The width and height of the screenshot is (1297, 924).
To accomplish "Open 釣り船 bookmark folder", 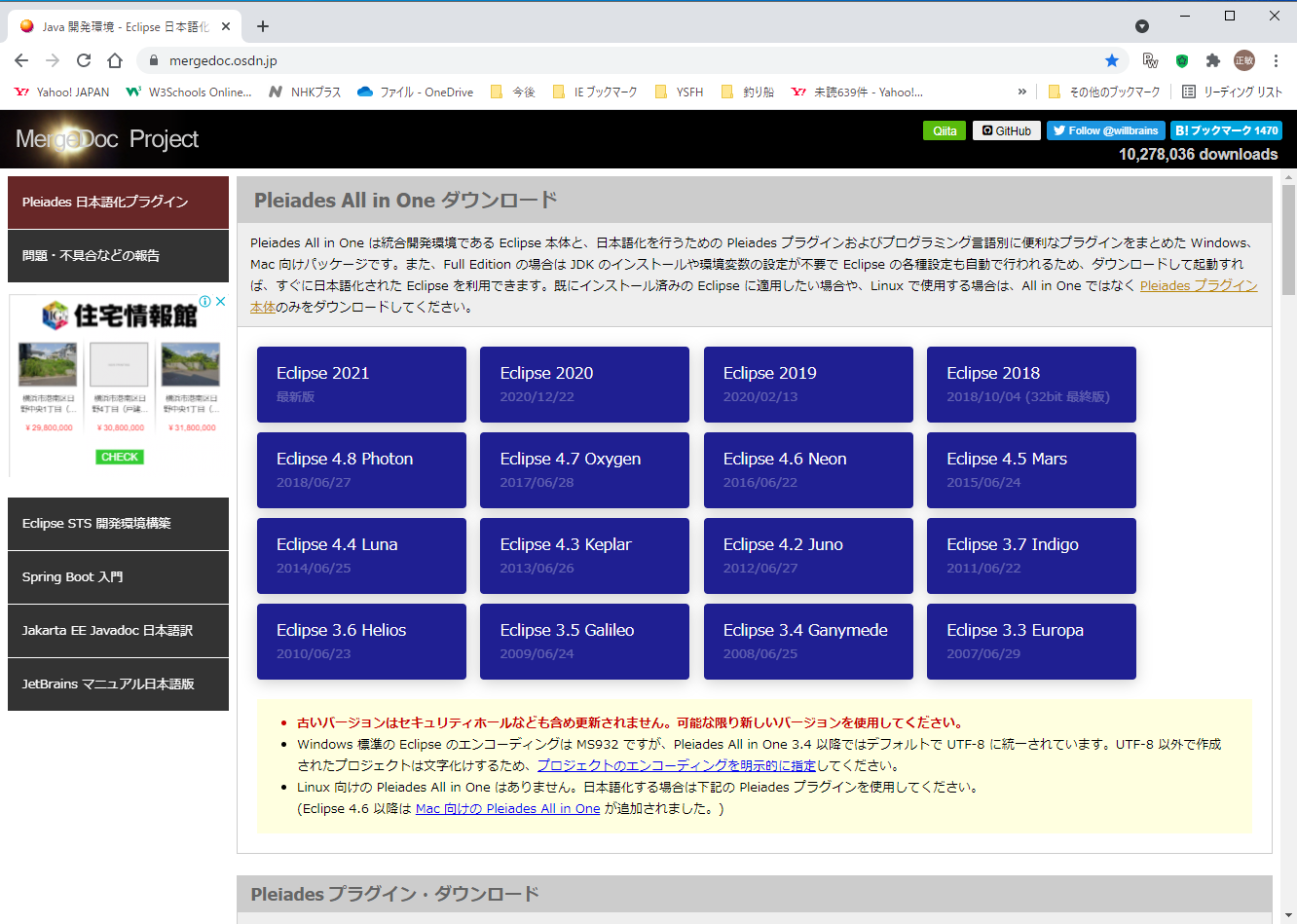I will click(x=748, y=92).
